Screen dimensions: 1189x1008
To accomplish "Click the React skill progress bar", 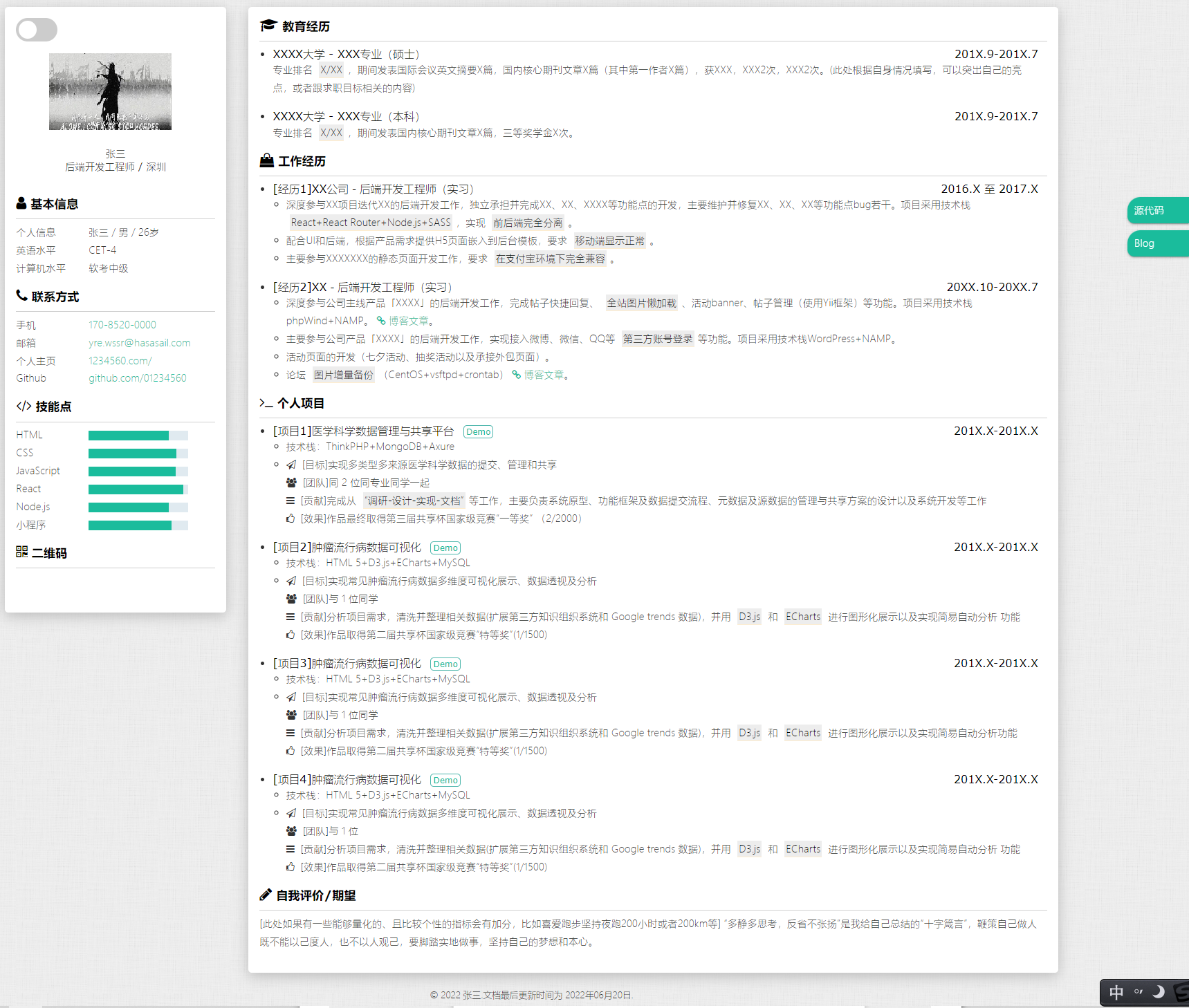I will (x=138, y=489).
